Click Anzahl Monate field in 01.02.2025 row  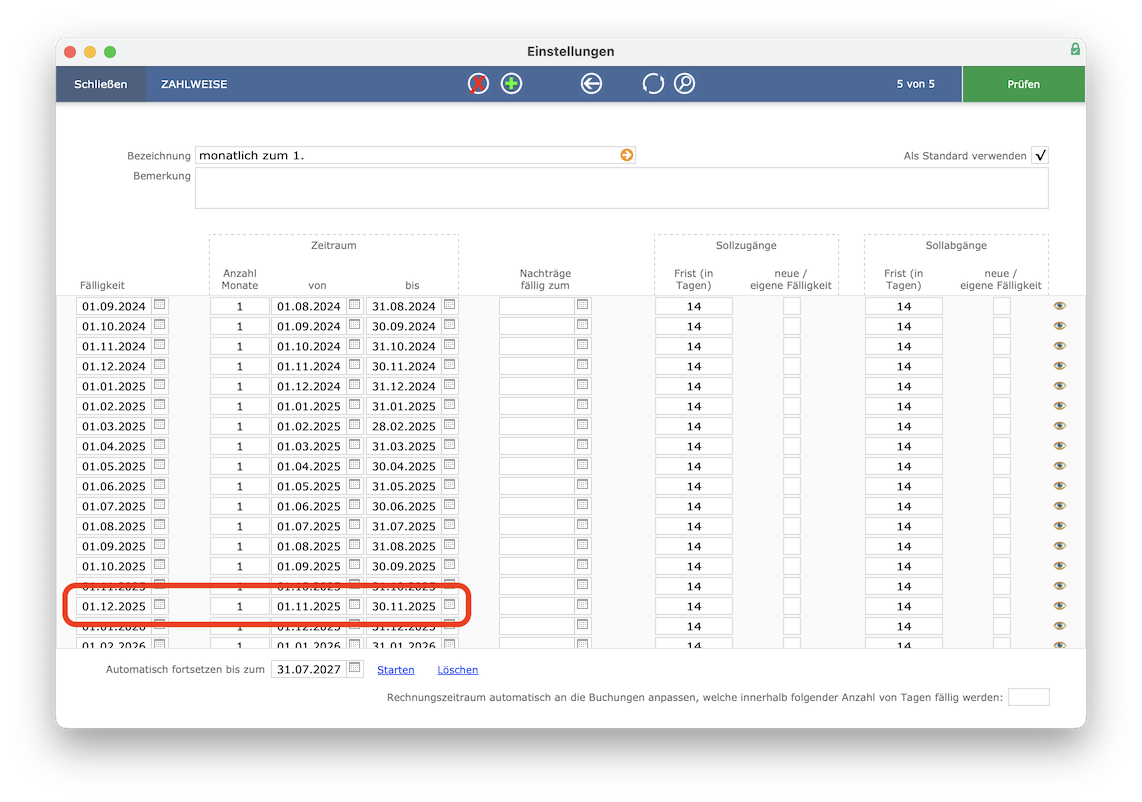point(240,406)
